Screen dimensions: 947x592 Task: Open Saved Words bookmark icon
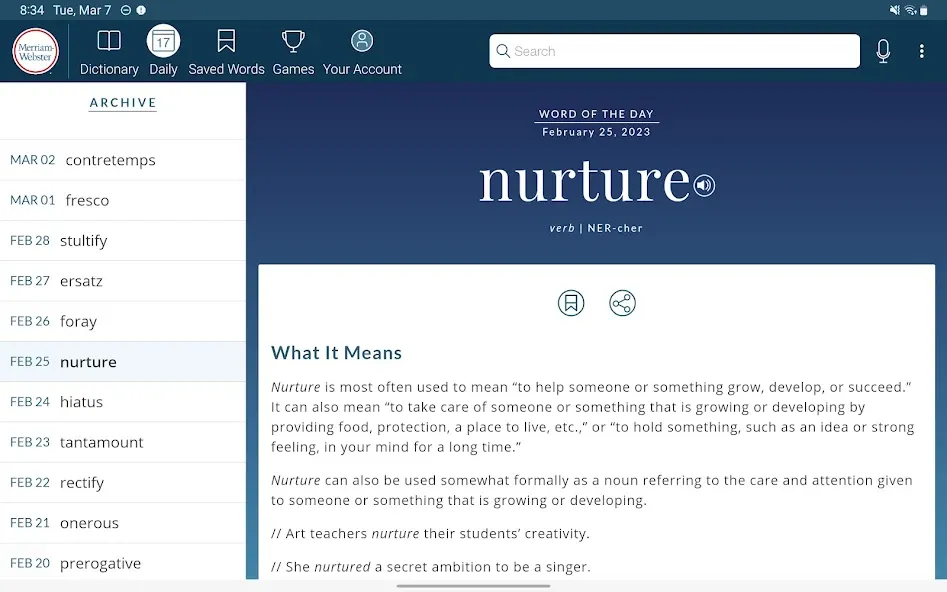pos(226,41)
